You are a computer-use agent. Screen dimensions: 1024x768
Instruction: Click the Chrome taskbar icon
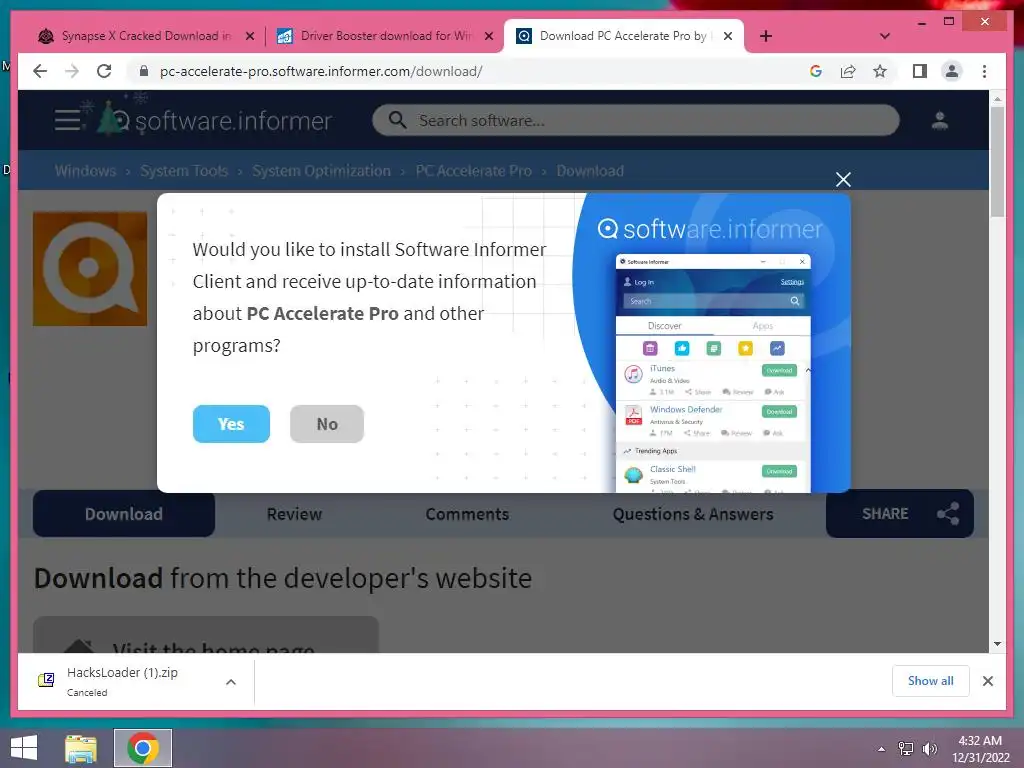[x=143, y=748]
